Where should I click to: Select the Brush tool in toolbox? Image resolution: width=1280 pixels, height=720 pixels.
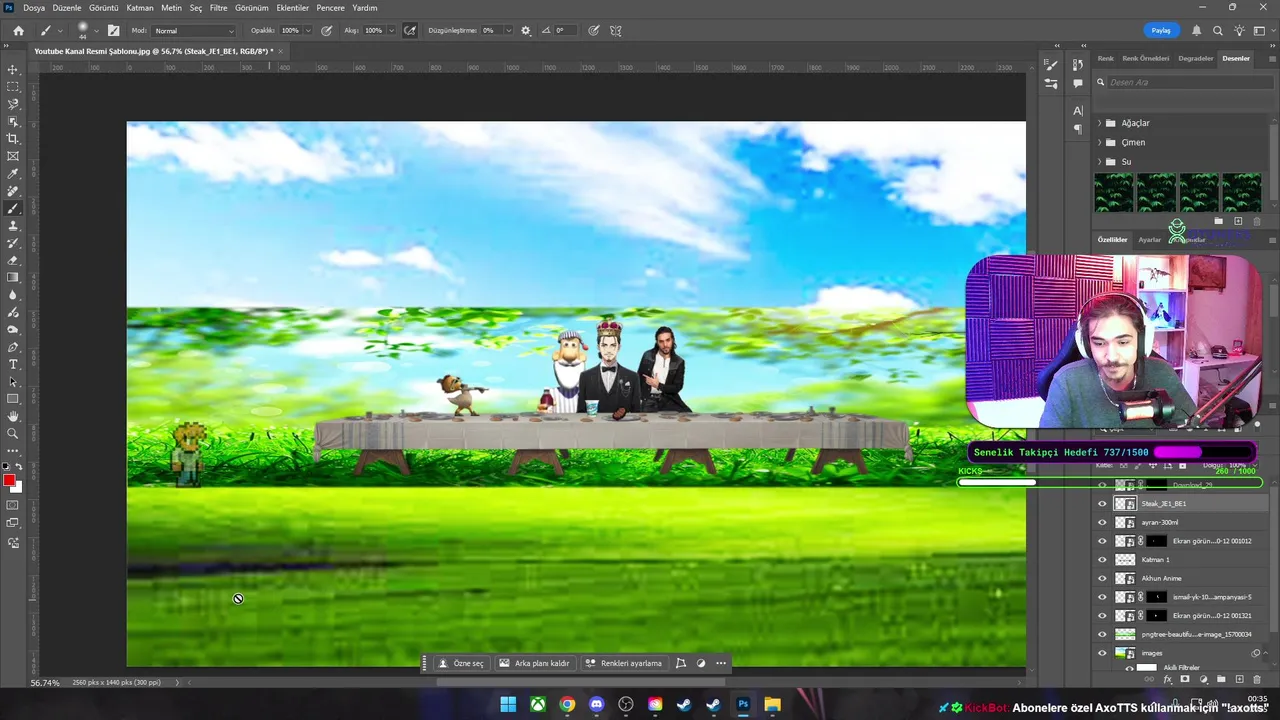tap(13, 209)
